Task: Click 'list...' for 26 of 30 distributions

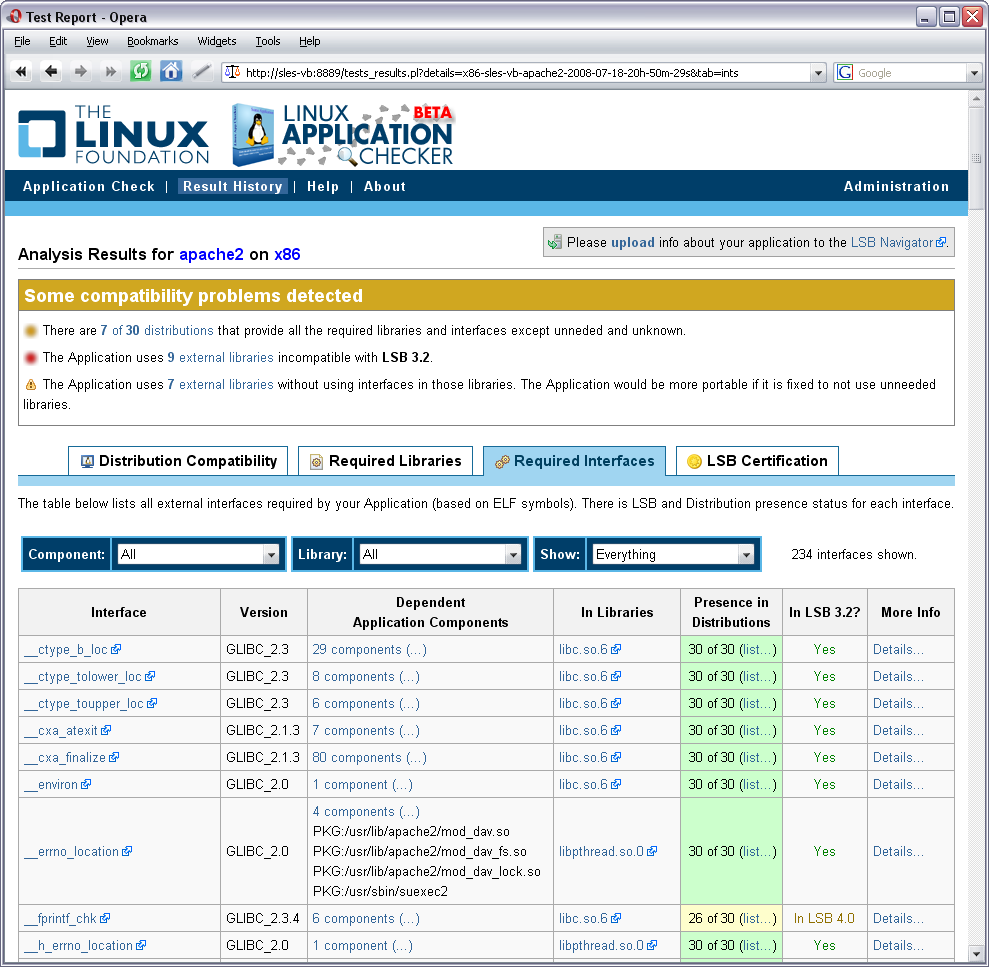Action: coord(757,918)
